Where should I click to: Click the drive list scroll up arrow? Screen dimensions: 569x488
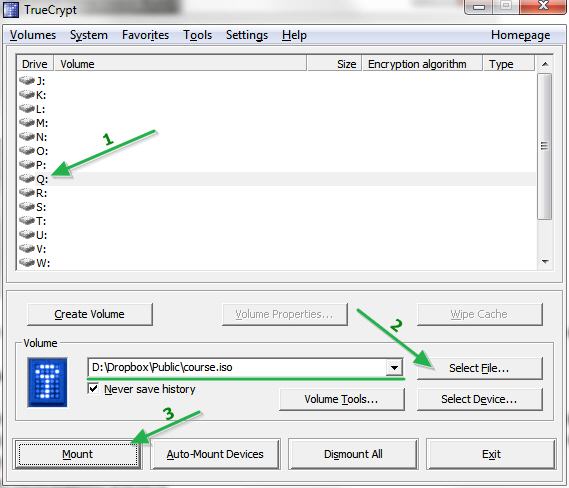(x=545, y=64)
